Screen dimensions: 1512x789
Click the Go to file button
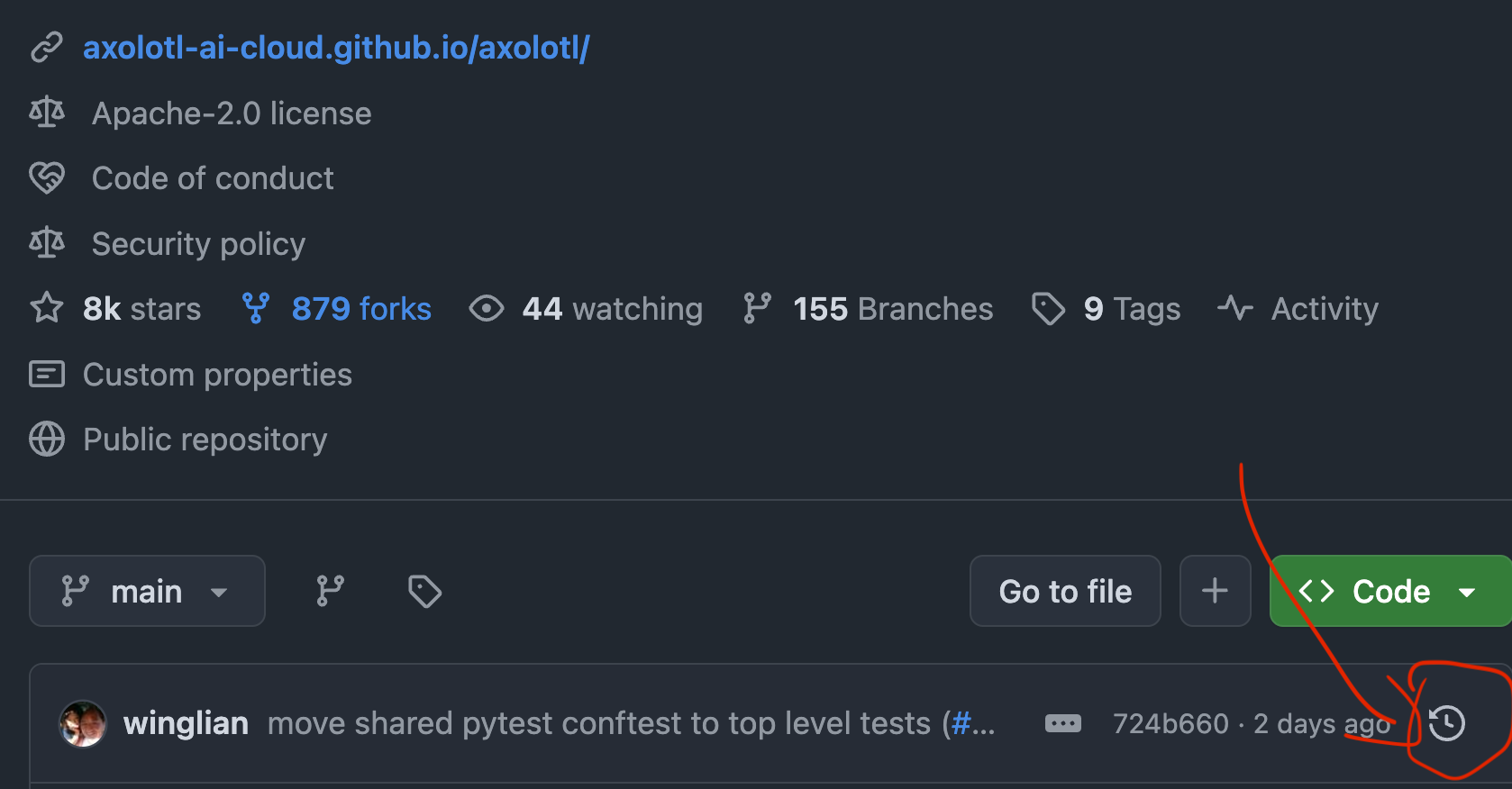tap(1065, 591)
